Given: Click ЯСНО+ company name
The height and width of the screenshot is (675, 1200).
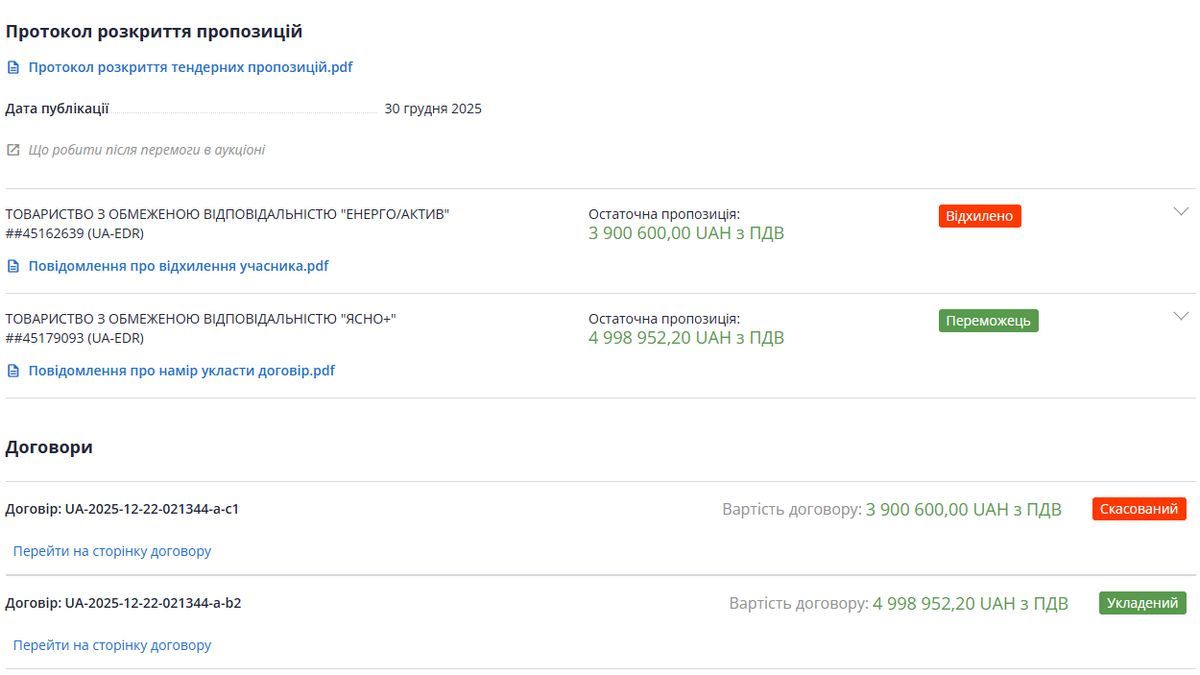Looking at the screenshot, I should tap(201, 318).
